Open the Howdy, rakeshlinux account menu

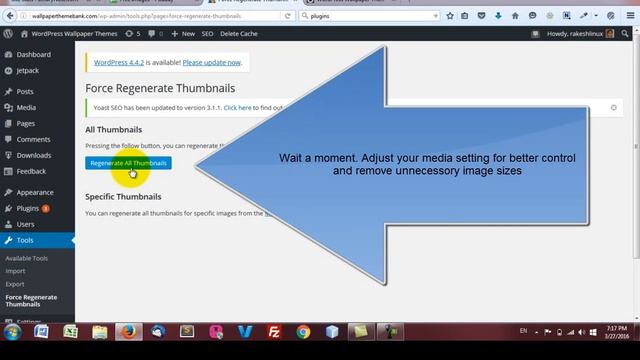(x=580, y=34)
